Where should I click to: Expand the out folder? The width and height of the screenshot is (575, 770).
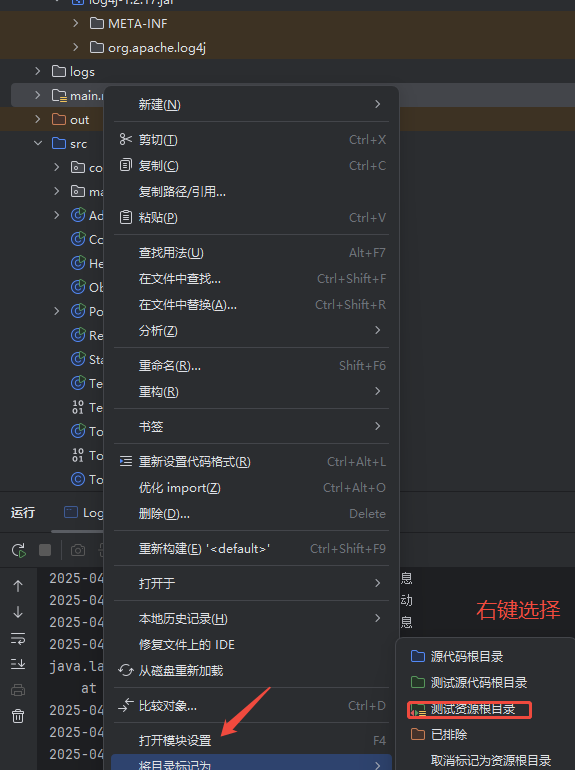click(x=38, y=119)
